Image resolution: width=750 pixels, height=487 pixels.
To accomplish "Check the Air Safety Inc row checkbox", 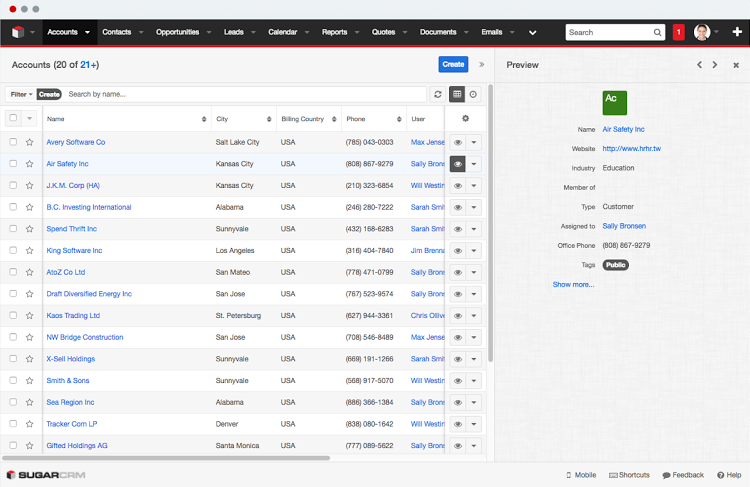I will 13,164.
